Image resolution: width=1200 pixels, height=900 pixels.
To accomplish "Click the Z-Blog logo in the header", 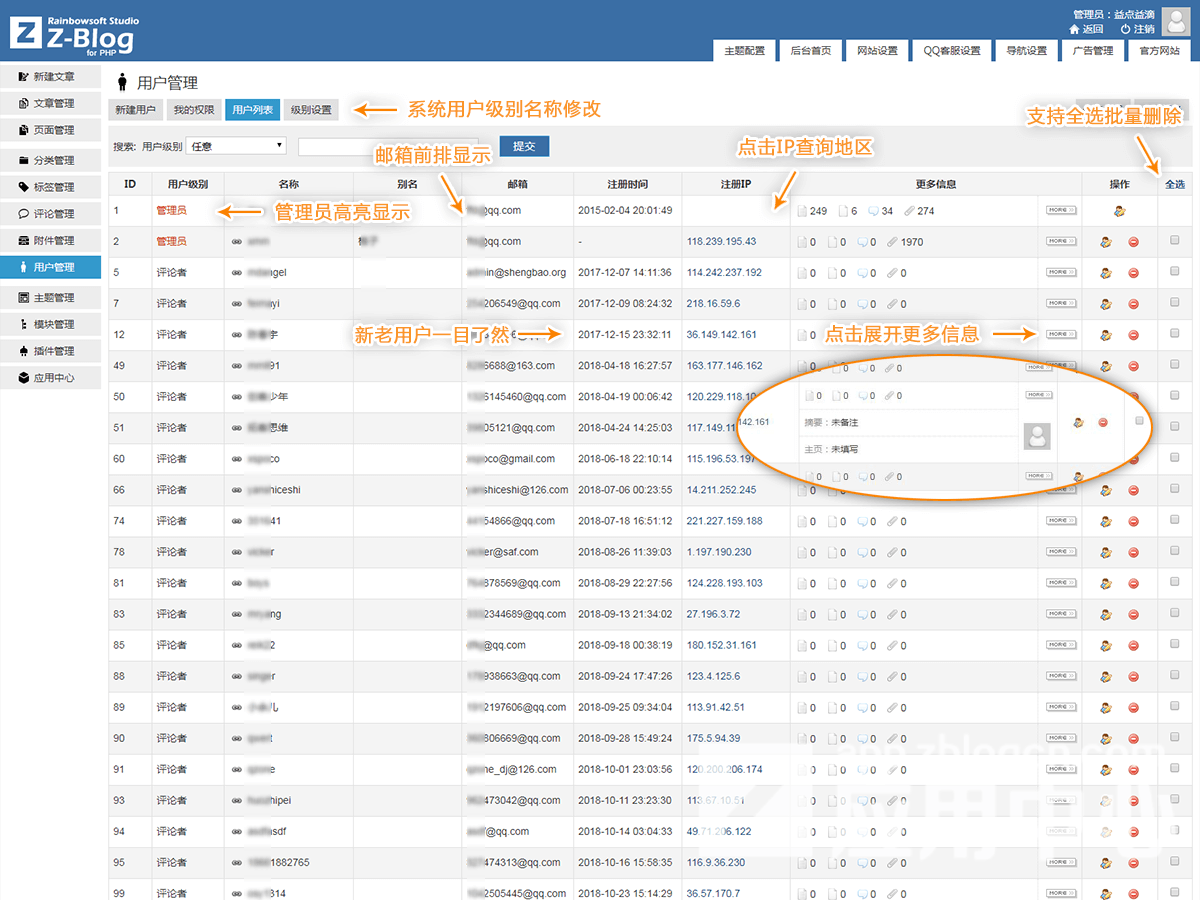I will click(73, 35).
